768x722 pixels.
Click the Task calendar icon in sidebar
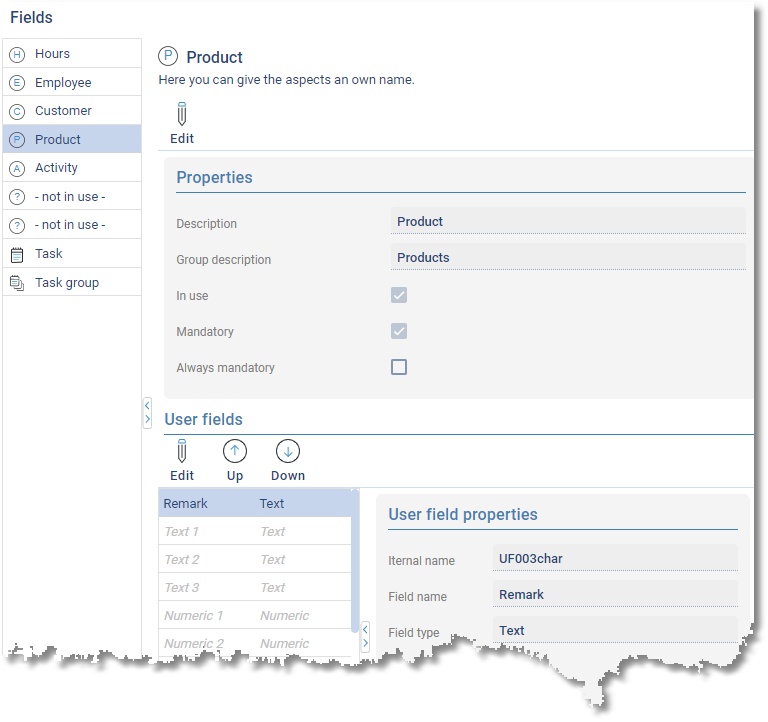point(17,255)
